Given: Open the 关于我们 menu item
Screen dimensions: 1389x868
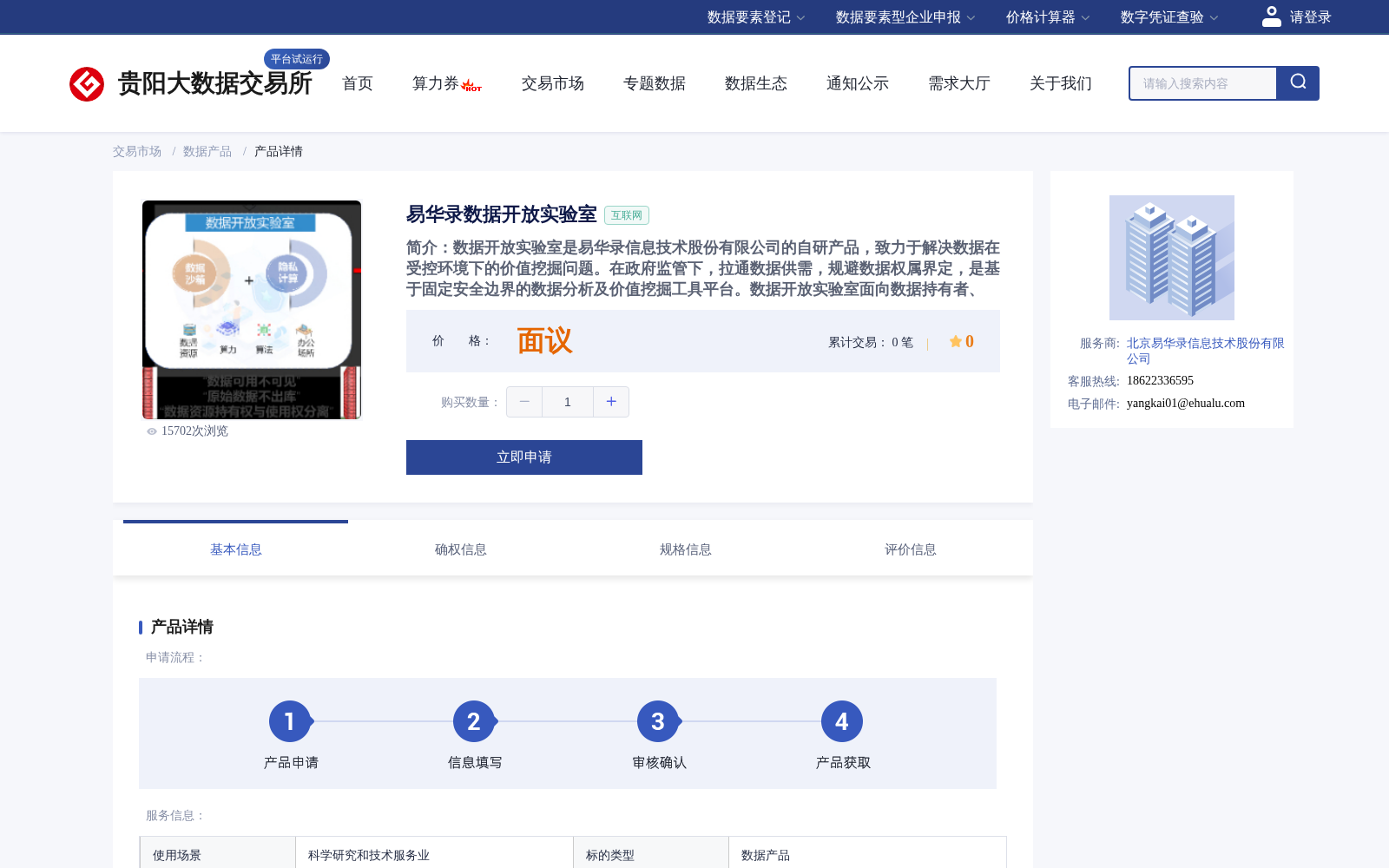Looking at the screenshot, I should [x=1061, y=83].
